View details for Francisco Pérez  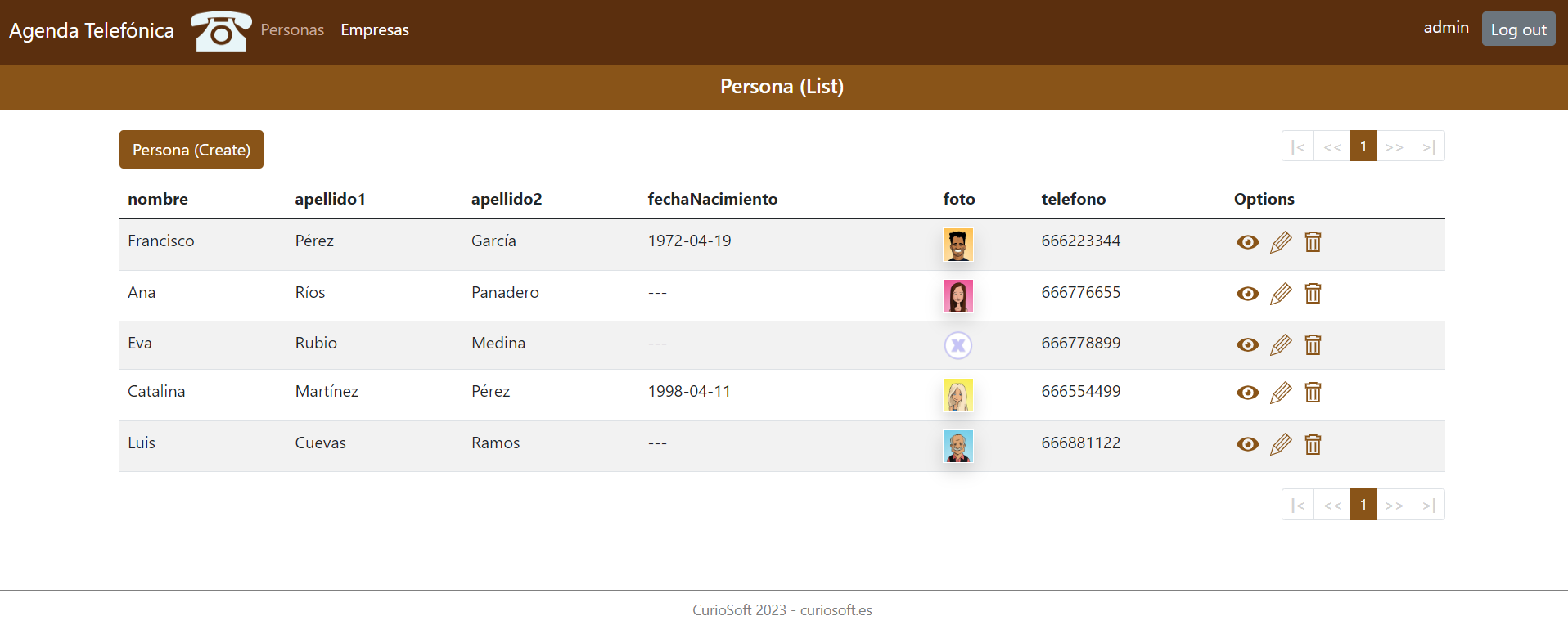point(1247,242)
